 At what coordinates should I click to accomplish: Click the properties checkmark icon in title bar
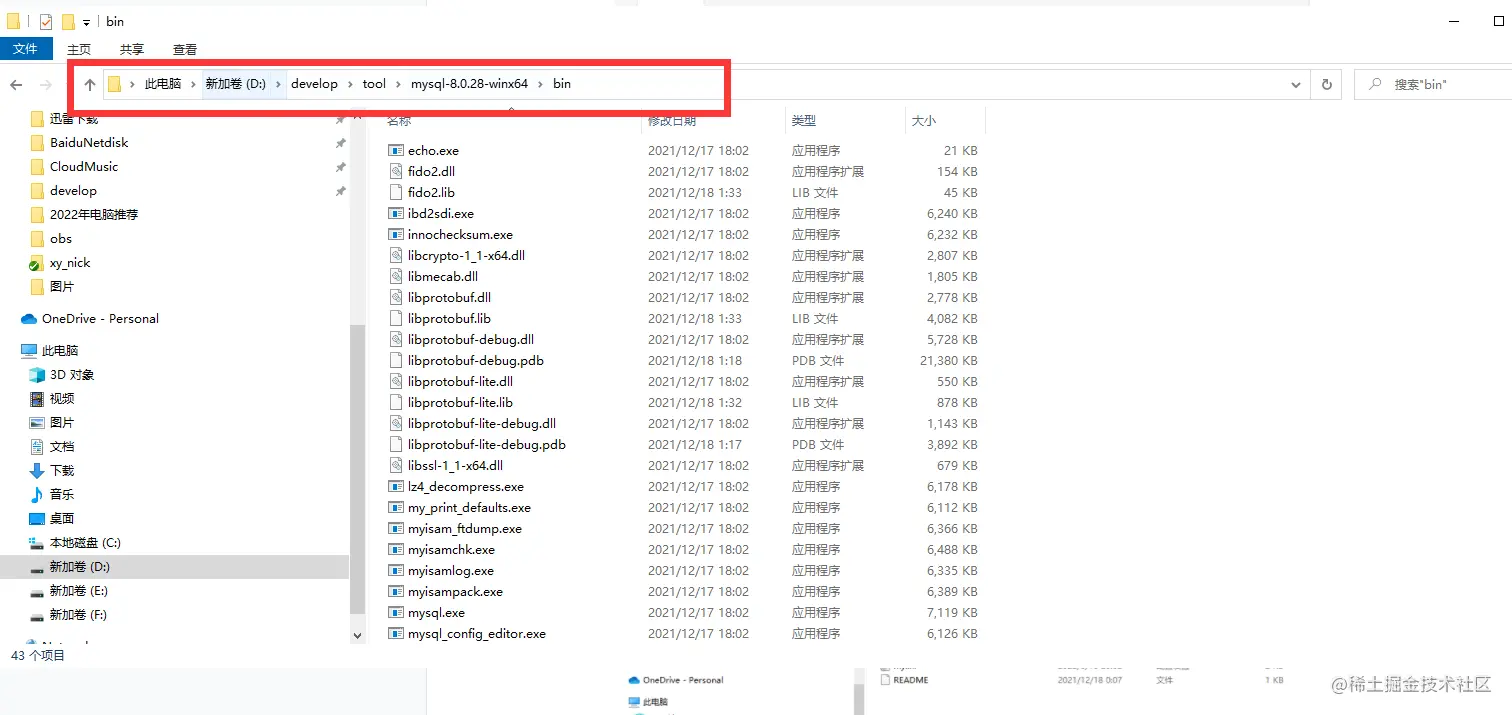pos(45,21)
